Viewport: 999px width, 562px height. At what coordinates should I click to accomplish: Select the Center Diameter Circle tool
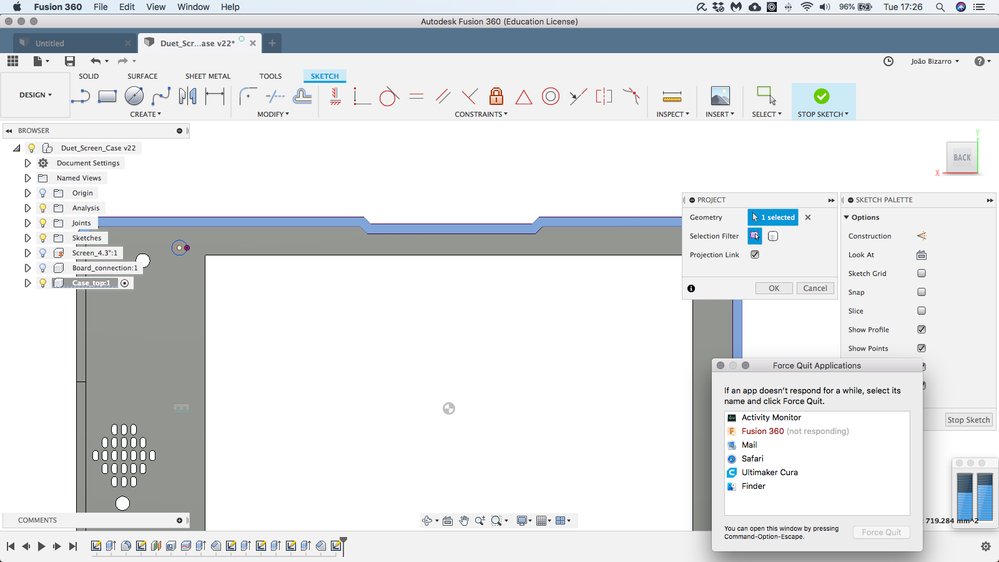134,96
